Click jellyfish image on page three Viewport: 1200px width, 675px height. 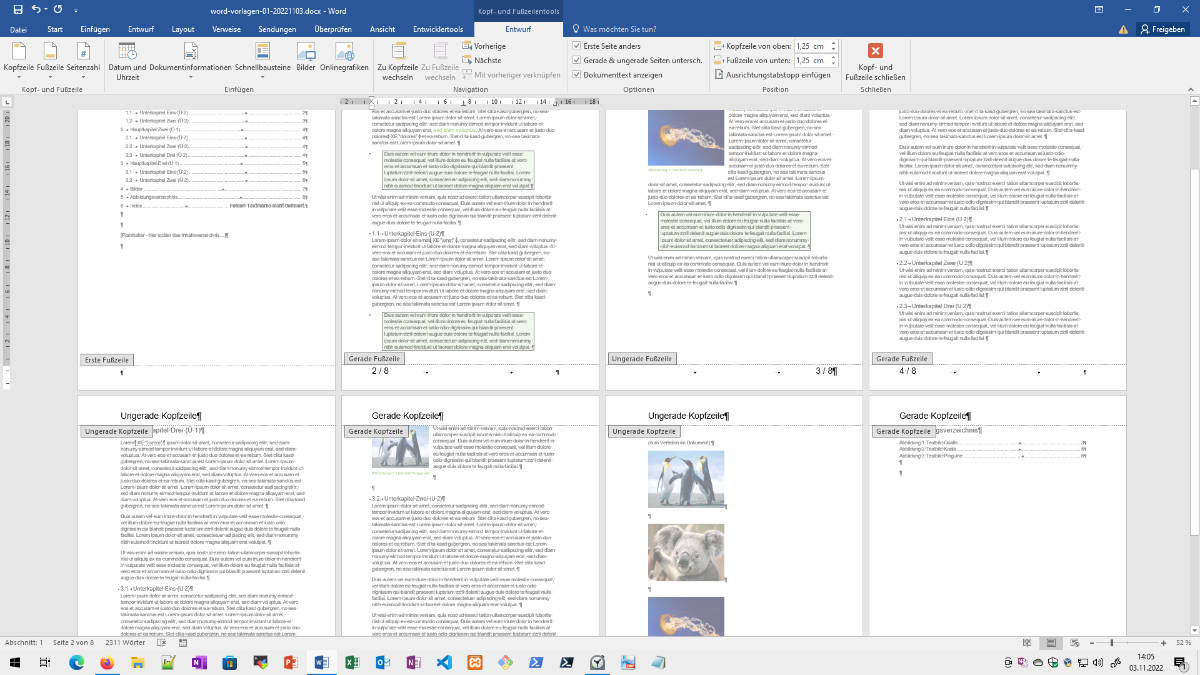685,136
